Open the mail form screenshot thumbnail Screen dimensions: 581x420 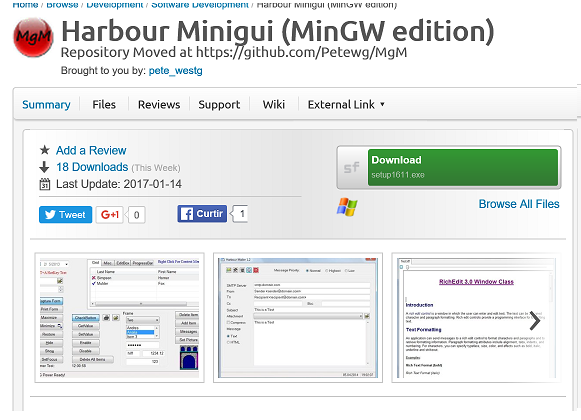pyautogui.click(x=298, y=318)
